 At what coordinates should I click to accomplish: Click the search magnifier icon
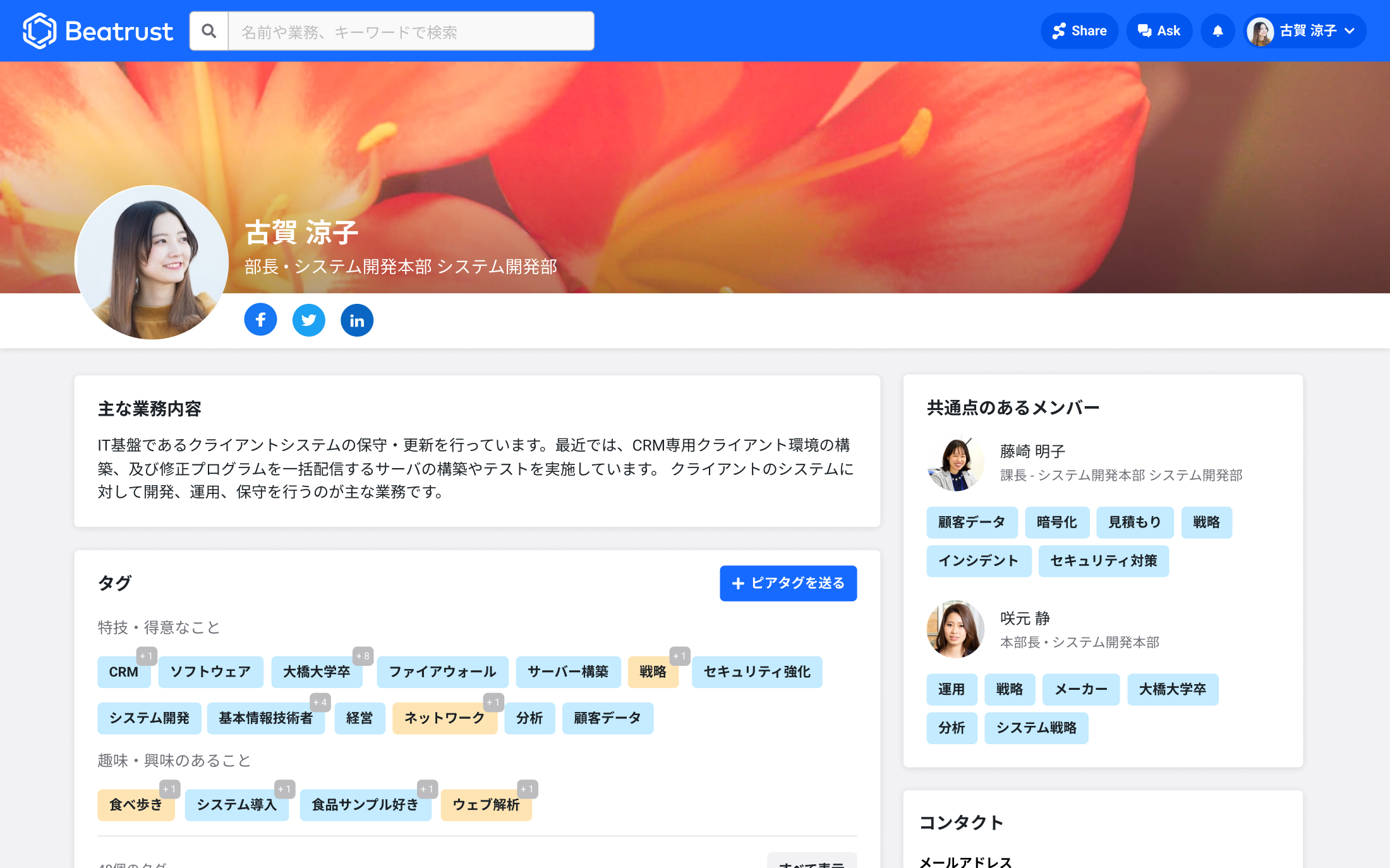209,31
